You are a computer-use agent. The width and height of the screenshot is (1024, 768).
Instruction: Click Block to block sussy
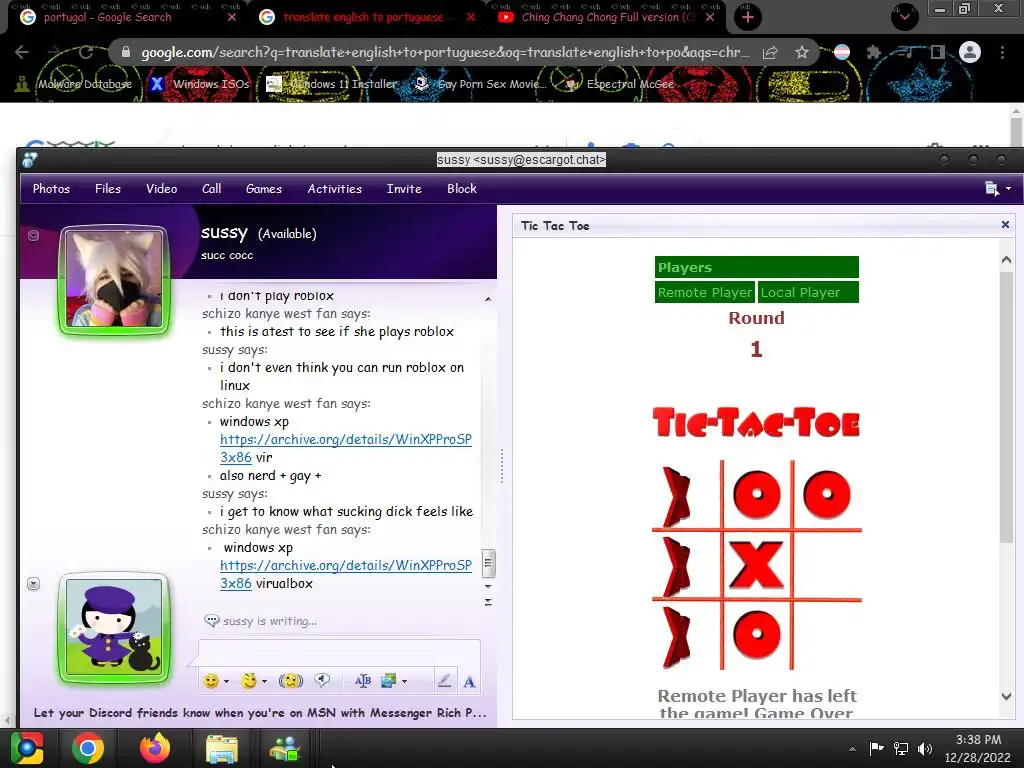pos(462,189)
